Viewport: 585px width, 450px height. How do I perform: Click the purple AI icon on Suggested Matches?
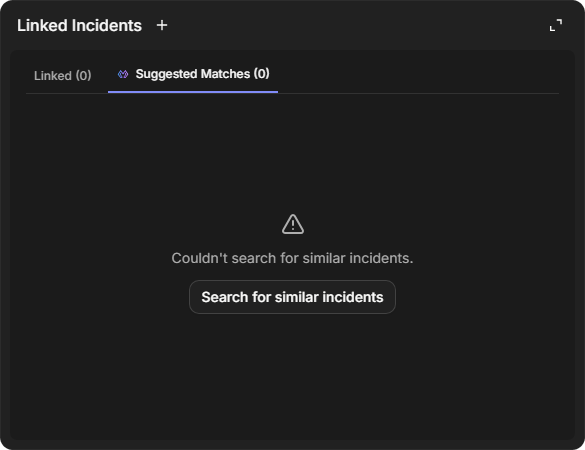tap(123, 74)
